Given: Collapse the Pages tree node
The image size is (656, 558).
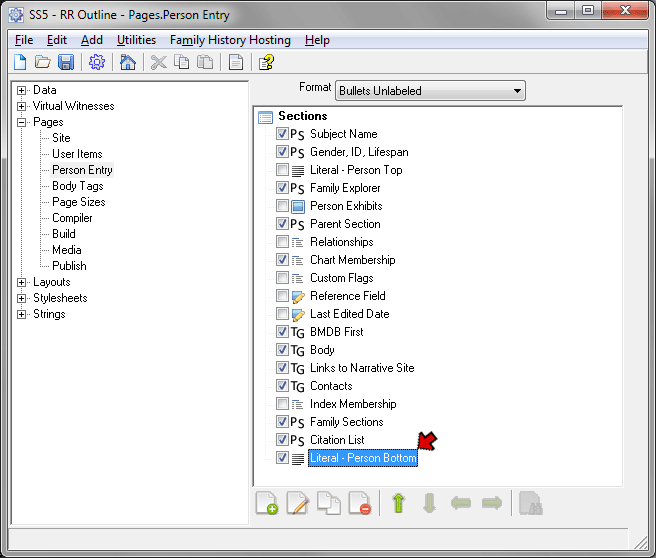Looking at the screenshot, I should 22,122.
